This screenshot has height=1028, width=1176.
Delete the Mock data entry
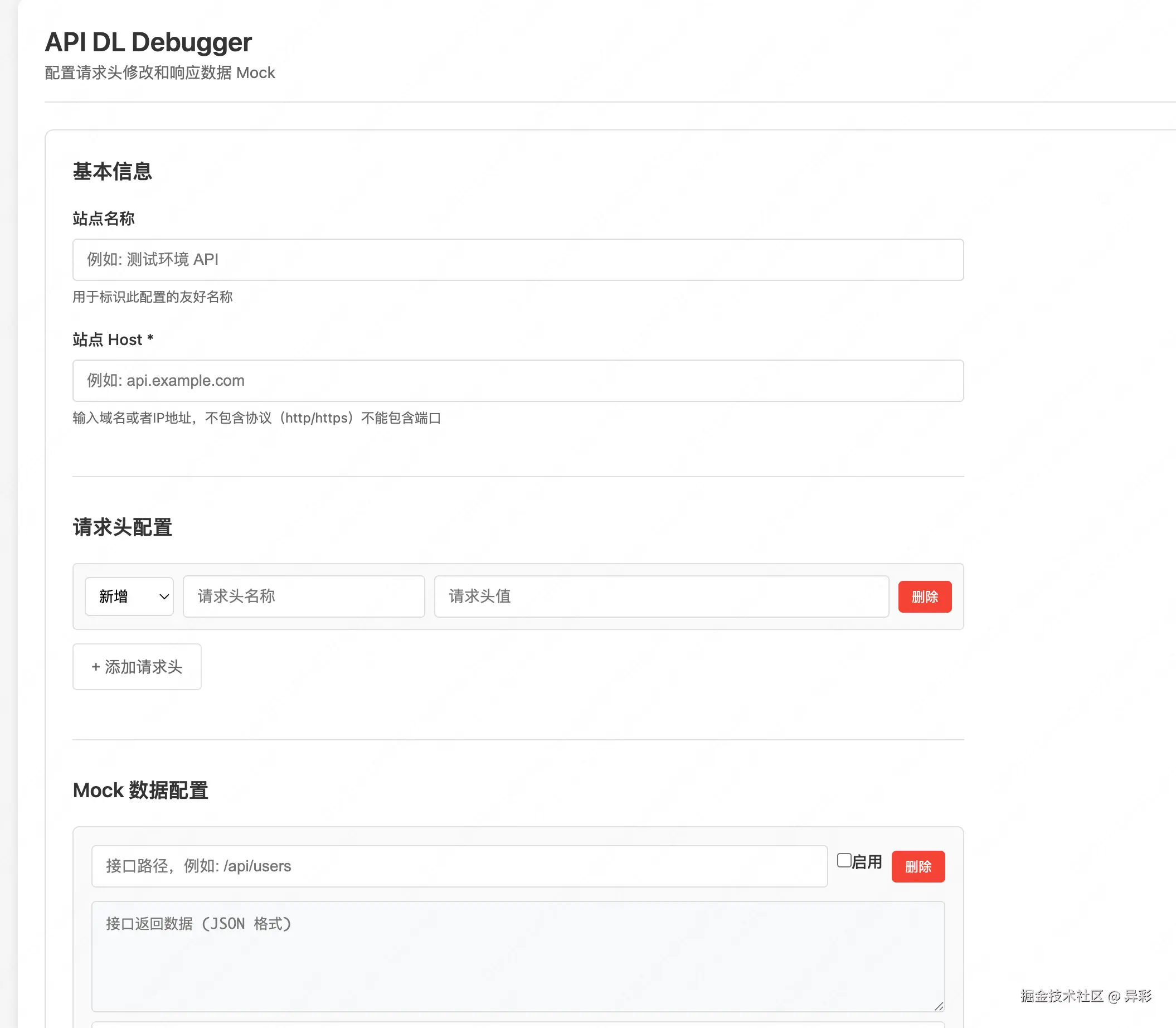coord(917,866)
